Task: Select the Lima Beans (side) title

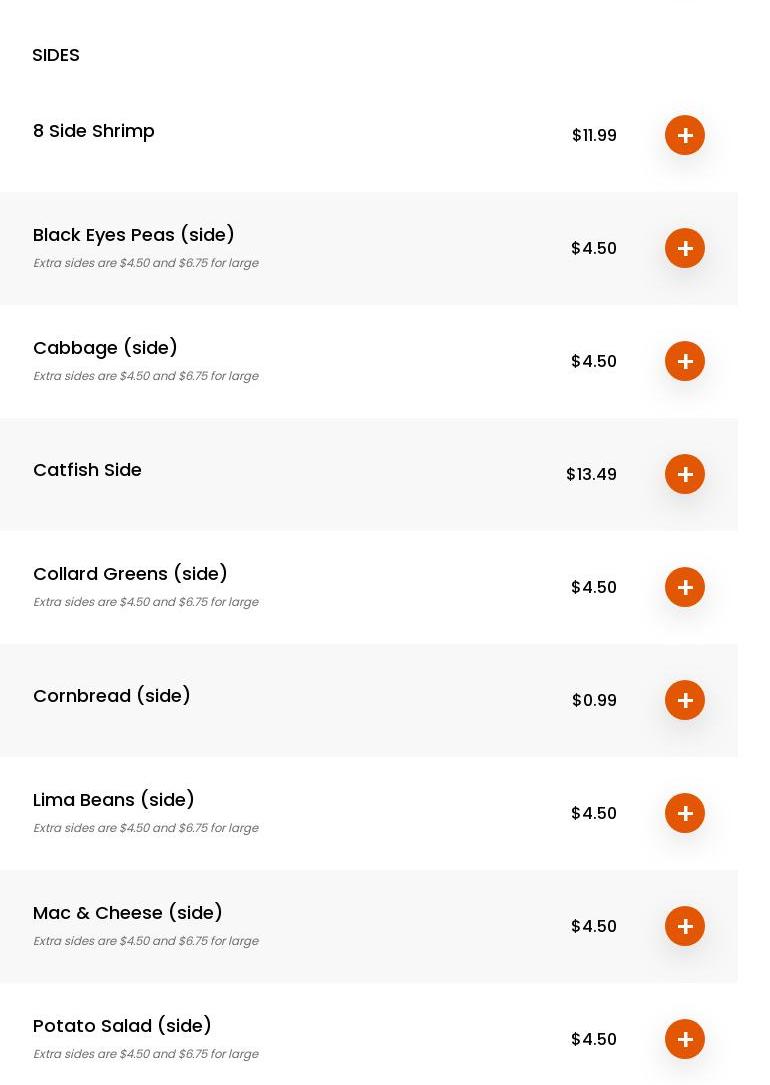Action: (114, 800)
